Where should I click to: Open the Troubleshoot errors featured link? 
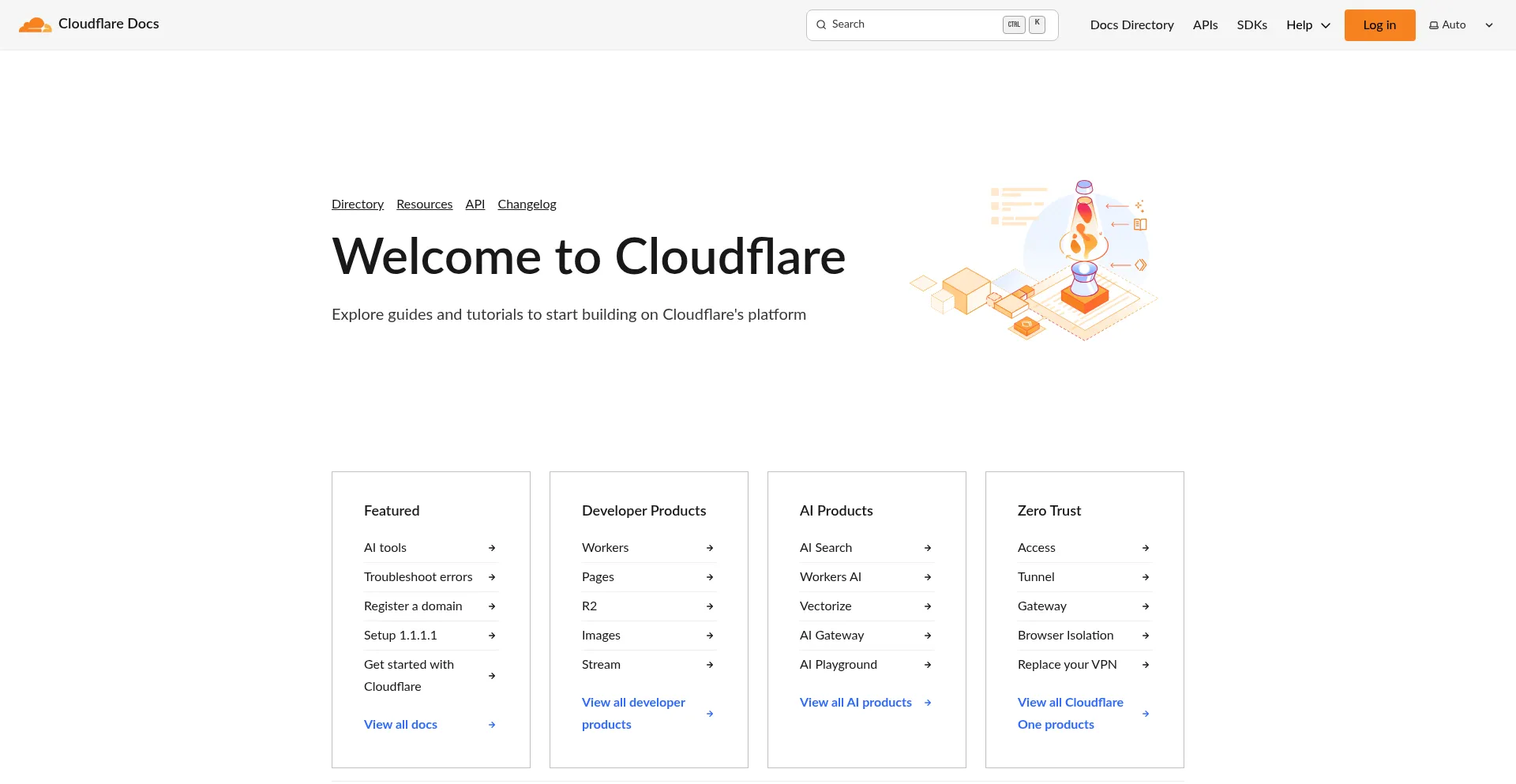click(x=418, y=577)
